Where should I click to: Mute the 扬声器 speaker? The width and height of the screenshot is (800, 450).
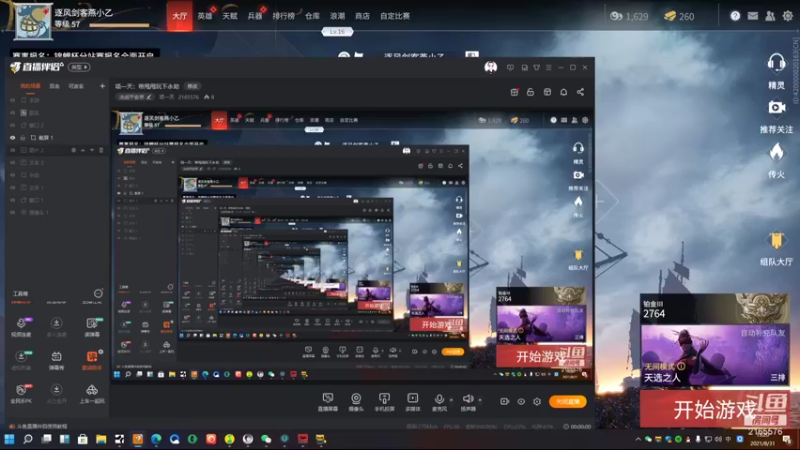(468, 398)
